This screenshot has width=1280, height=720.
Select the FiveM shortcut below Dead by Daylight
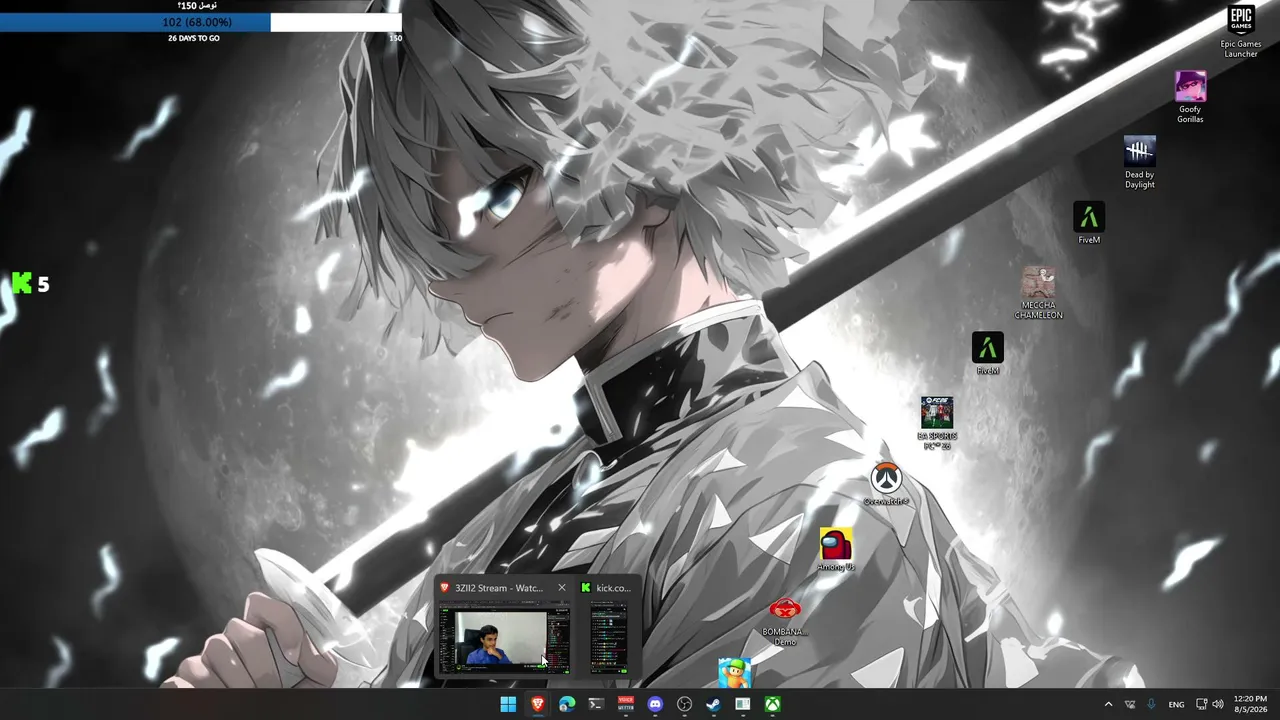click(1089, 223)
